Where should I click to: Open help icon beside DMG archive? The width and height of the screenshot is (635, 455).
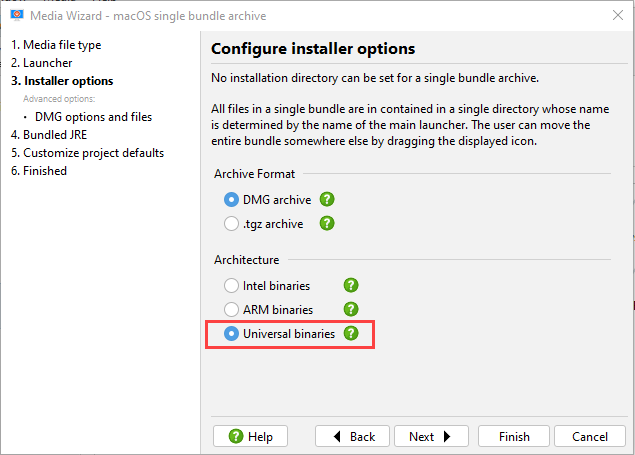[x=327, y=199]
